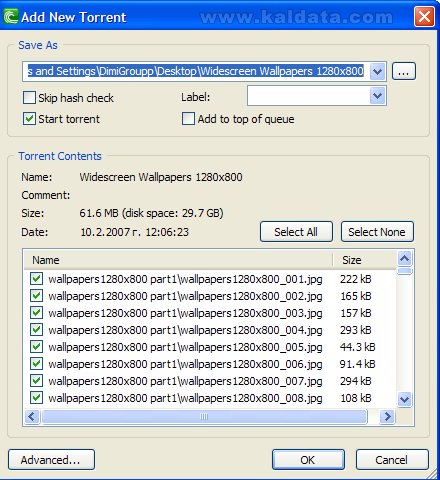Screen dimensions: 440x480
Task: Confirm with the OK button
Action: 308,460
